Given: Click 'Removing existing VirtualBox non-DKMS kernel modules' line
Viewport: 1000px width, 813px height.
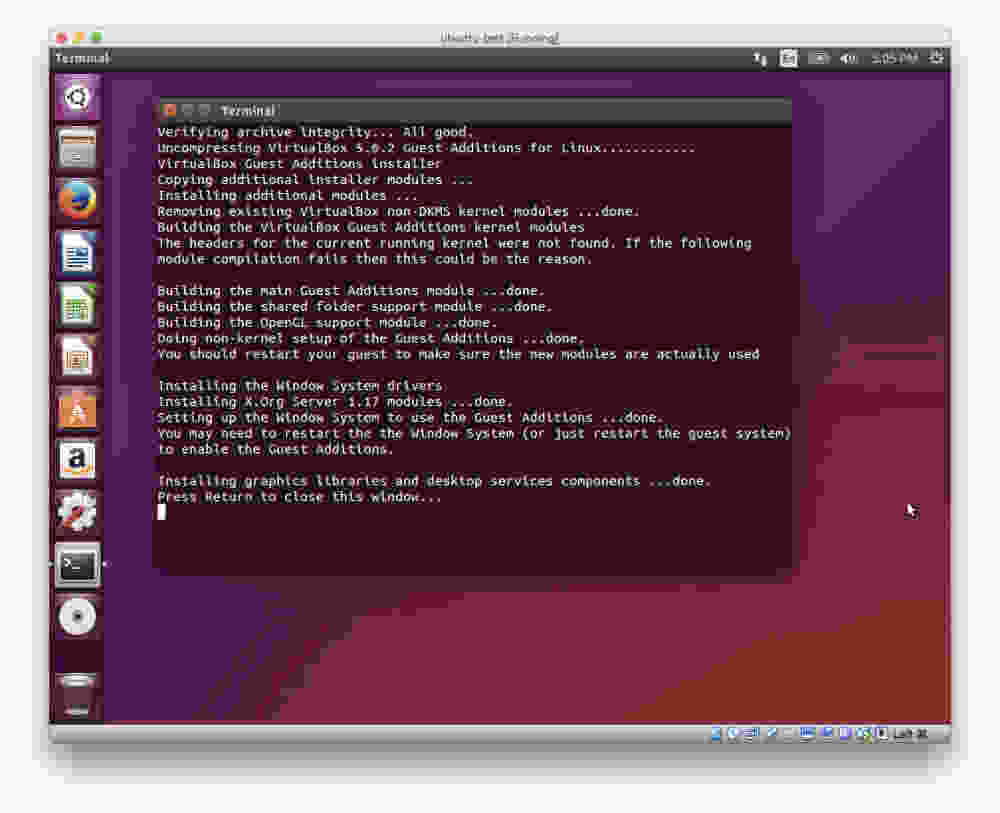Looking at the screenshot, I should tap(398, 211).
